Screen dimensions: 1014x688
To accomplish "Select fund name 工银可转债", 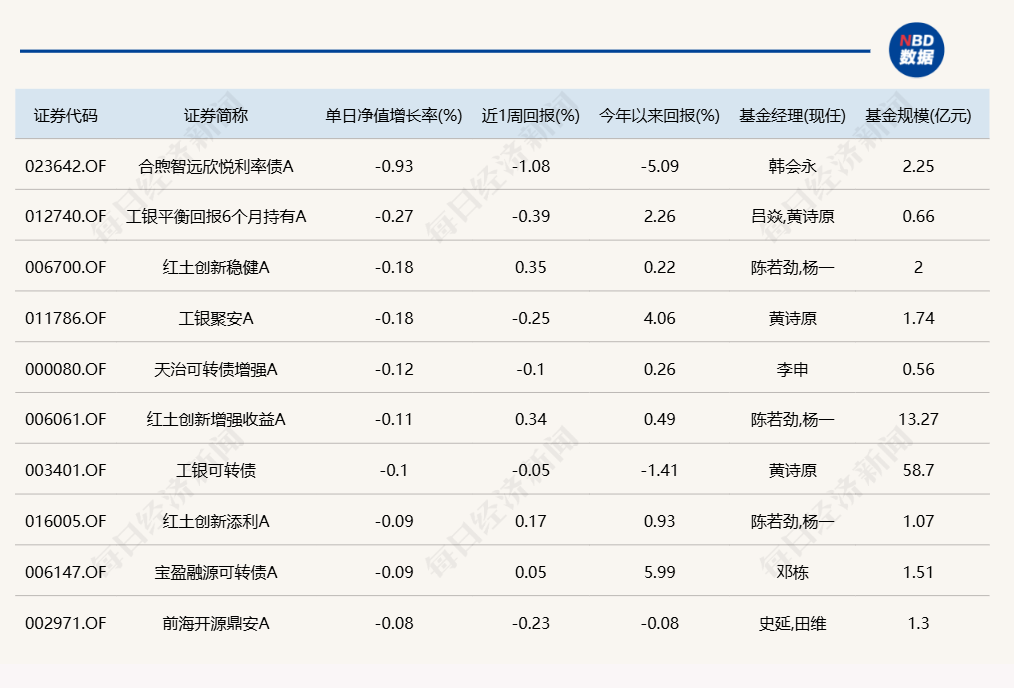I will pyautogui.click(x=216, y=470).
